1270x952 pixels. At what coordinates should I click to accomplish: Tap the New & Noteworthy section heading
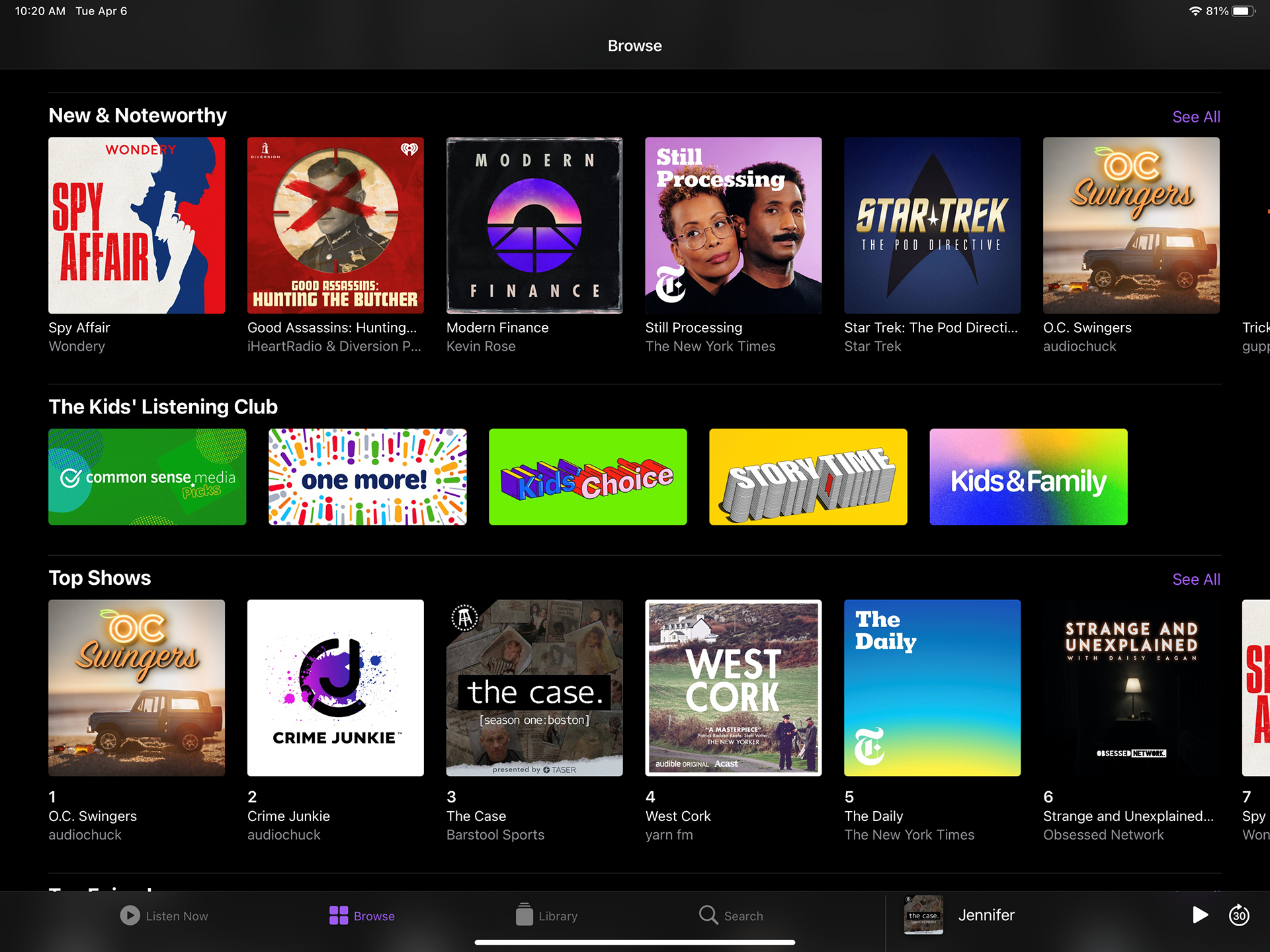point(138,115)
